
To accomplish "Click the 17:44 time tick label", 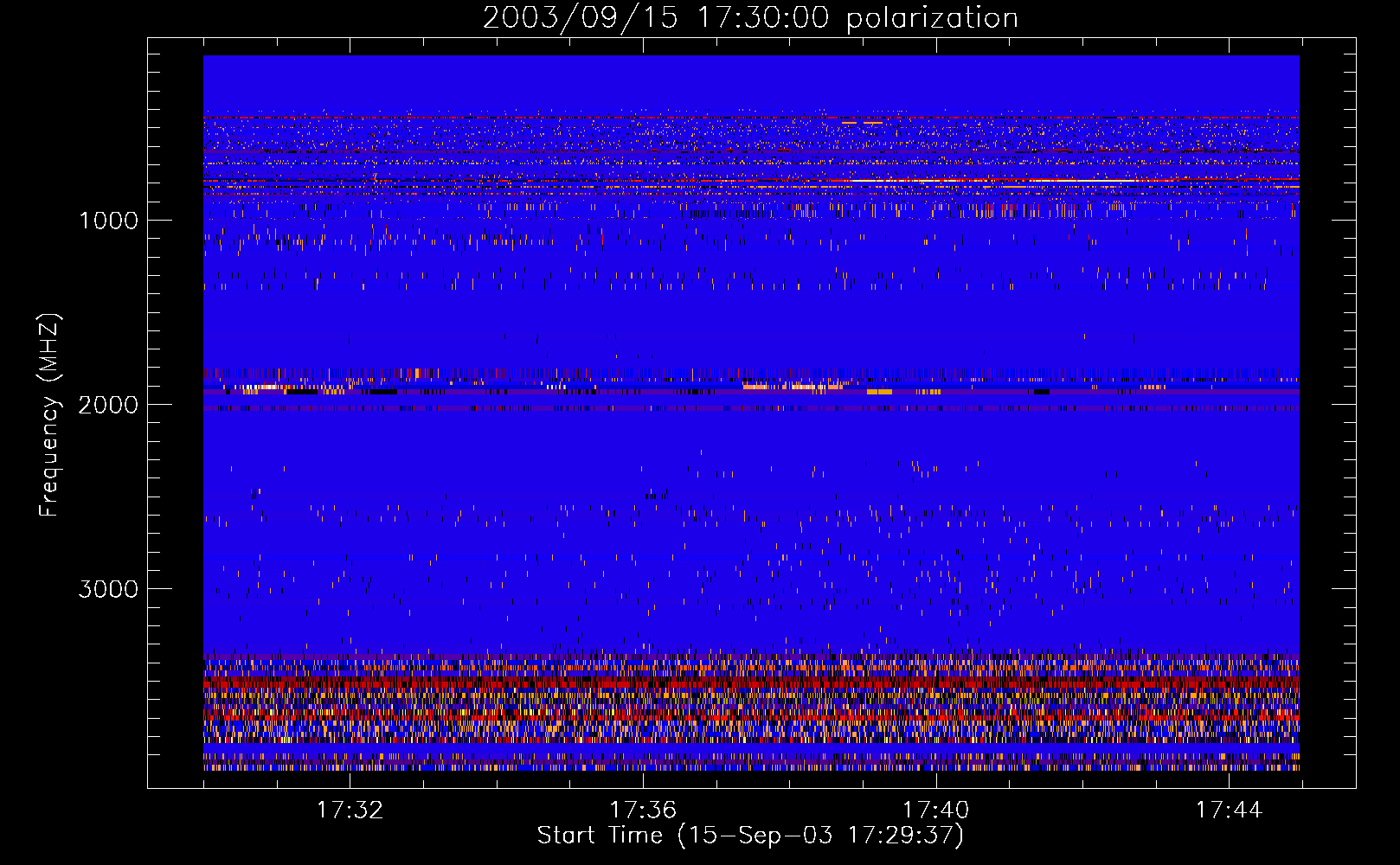I will 1230,811.
